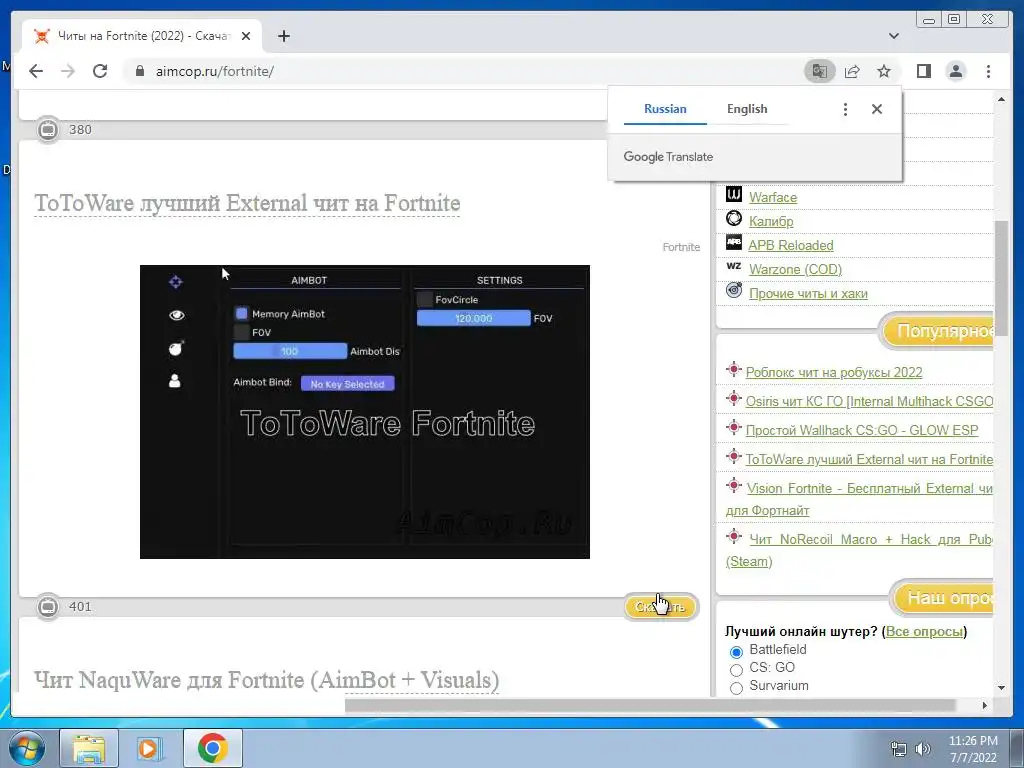This screenshot has width=1024, height=768.
Task: Go back with browser back arrow
Action: coord(36,71)
